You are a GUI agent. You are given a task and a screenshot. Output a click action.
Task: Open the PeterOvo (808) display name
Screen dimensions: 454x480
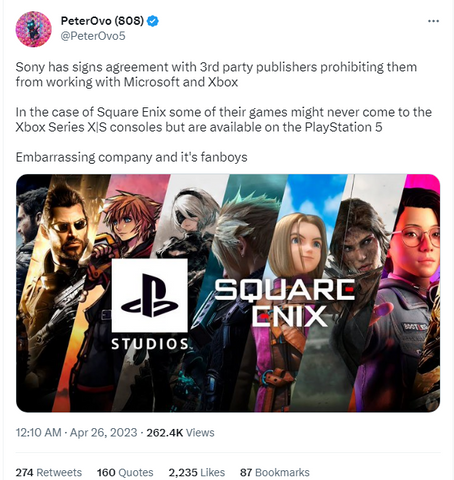pyautogui.click(x=102, y=21)
